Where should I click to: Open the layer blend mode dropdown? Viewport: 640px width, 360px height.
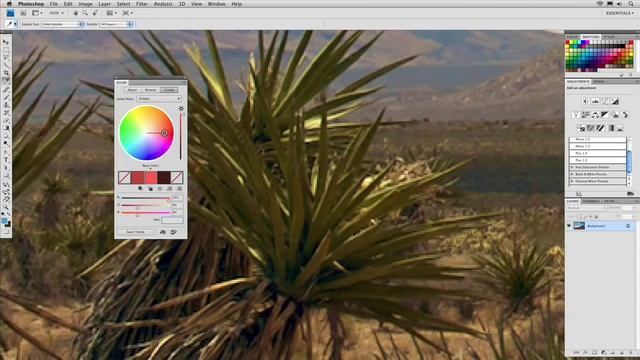point(585,208)
